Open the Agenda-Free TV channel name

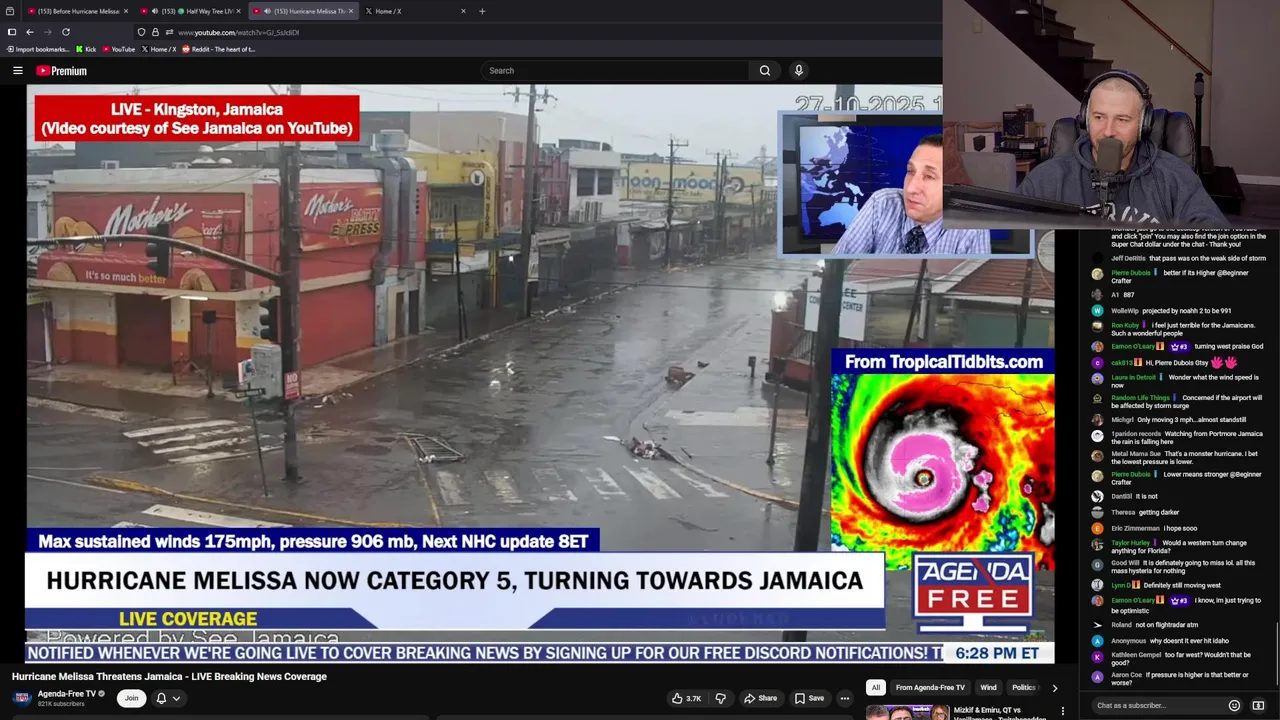(67, 694)
